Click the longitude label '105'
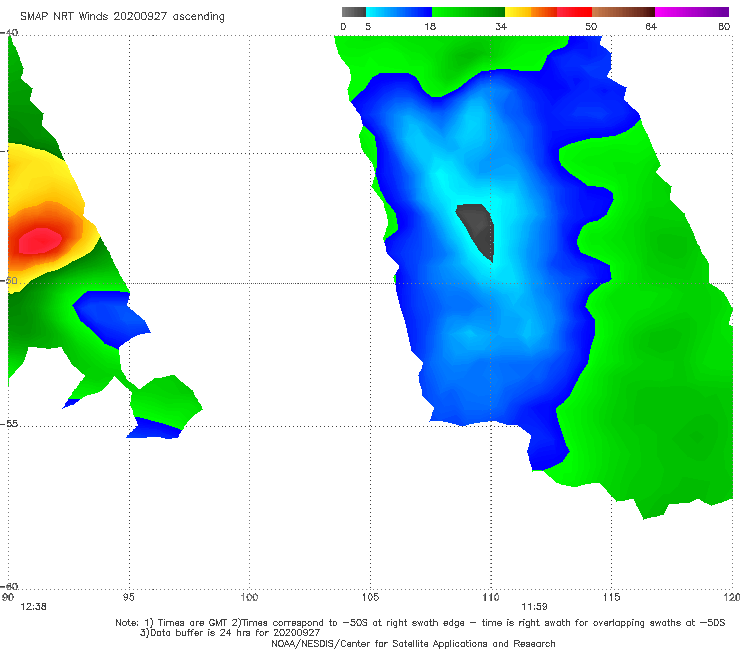The width and height of the screenshot is (740, 650). [370, 598]
